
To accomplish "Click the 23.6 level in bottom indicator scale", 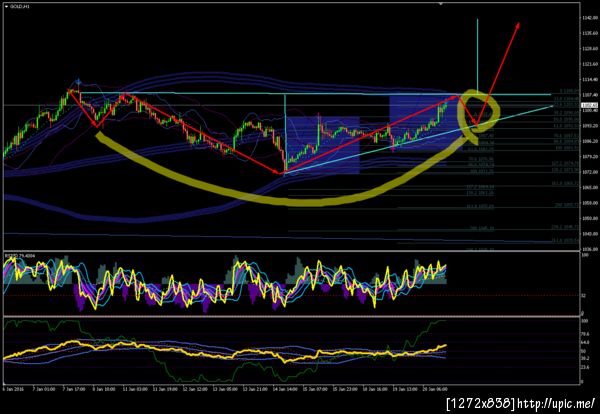I will click(585, 367).
